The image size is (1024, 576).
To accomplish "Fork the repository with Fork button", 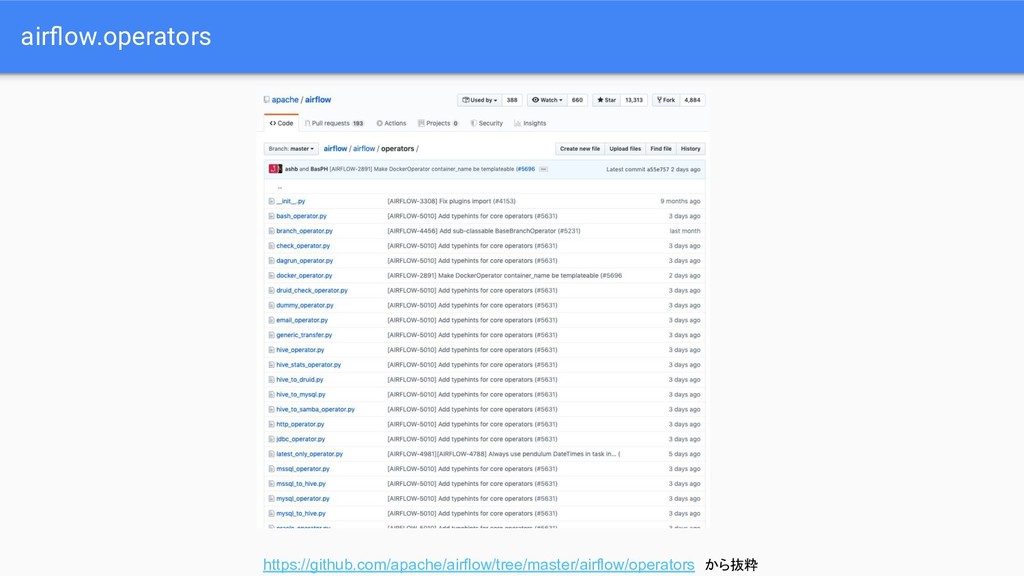I will 665,100.
